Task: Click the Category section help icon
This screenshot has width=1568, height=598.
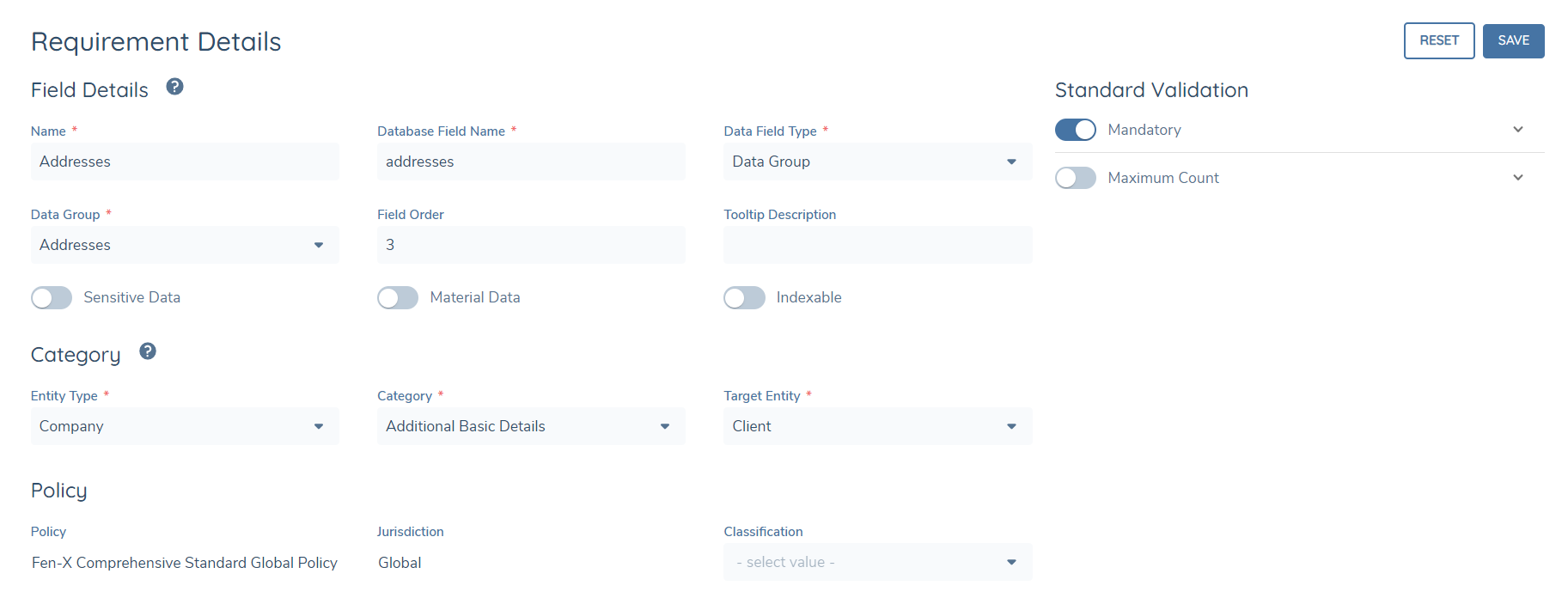Action: point(148,351)
